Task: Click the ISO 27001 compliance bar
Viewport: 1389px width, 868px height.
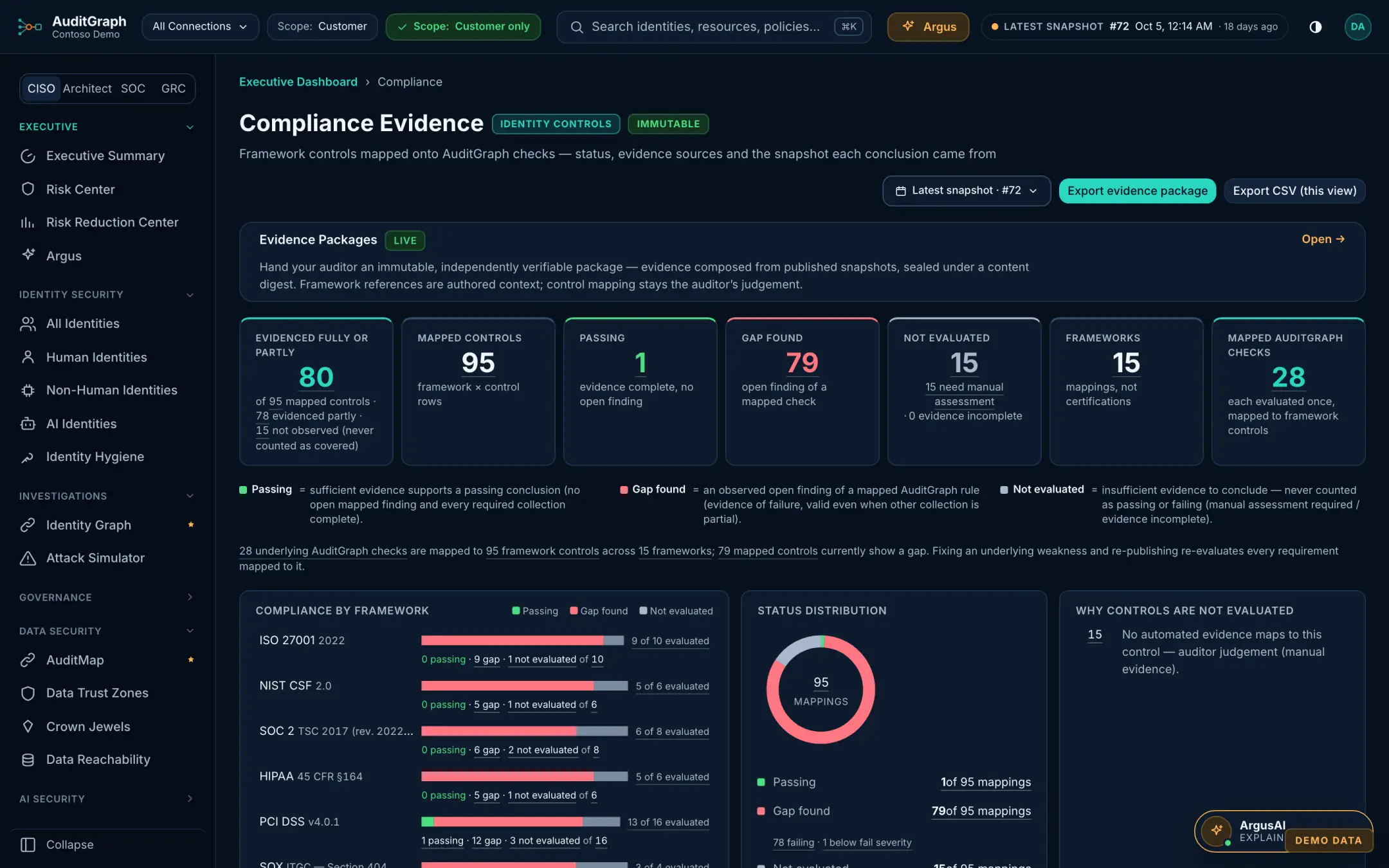Action: (x=522, y=640)
